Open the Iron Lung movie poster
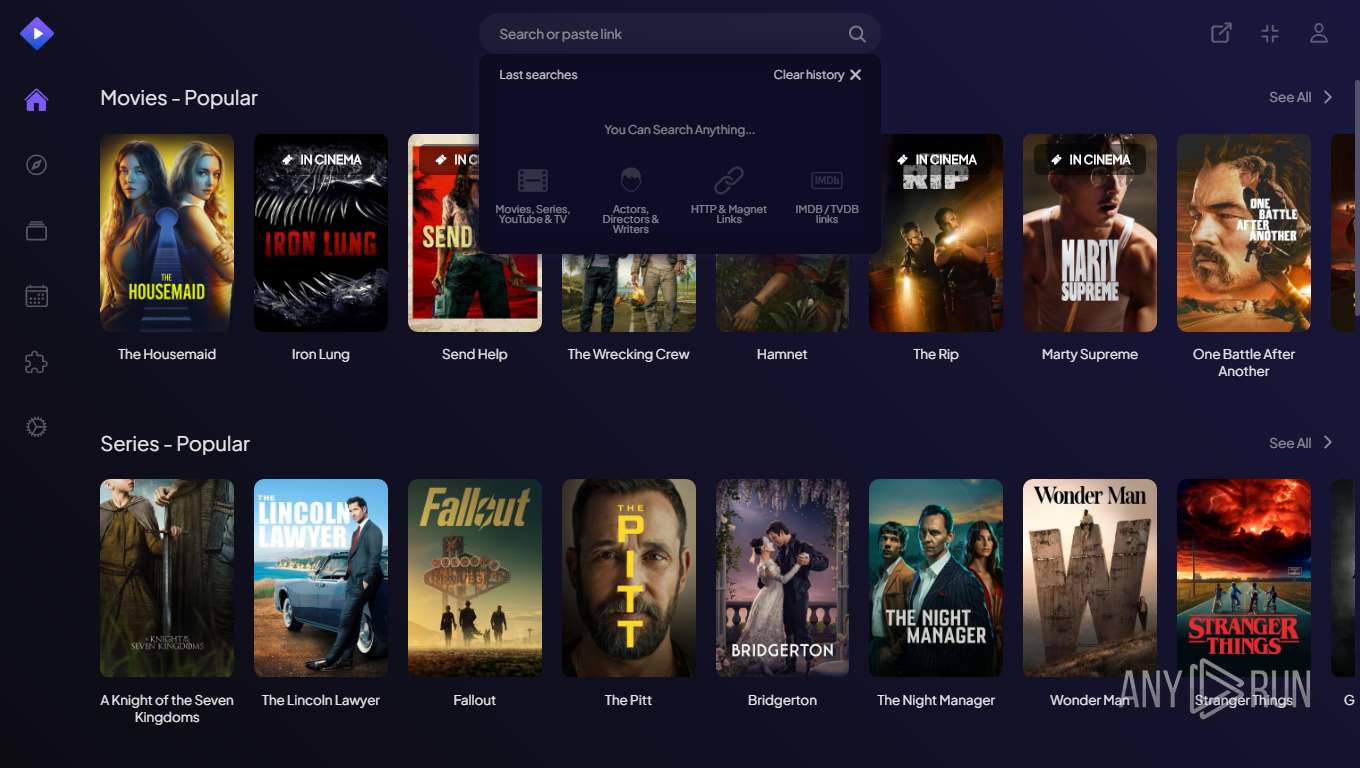The image size is (1360, 768). pos(321,233)
